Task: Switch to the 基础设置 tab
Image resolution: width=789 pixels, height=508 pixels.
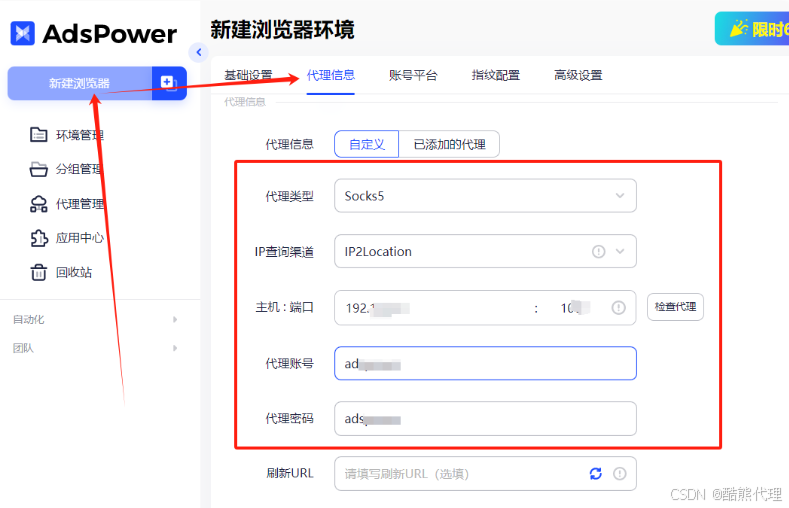Action: [x=247, y=75]
